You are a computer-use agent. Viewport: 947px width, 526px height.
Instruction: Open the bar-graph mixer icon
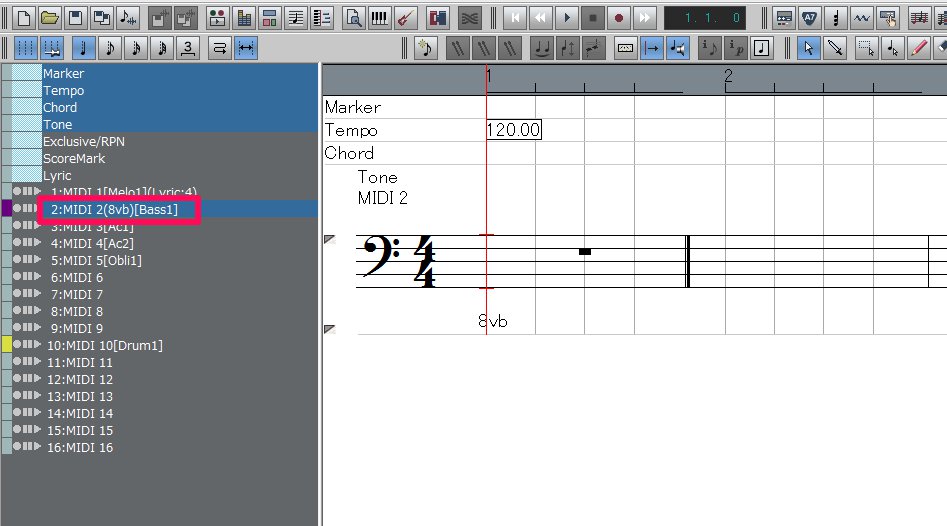tap(244, 18)
